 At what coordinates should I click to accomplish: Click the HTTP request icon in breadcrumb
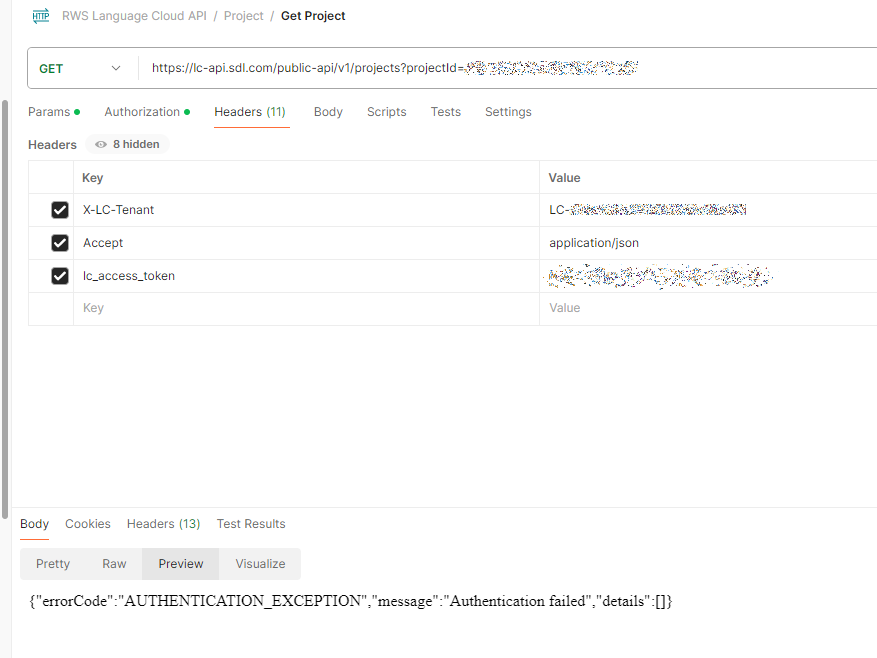[41, 16]
